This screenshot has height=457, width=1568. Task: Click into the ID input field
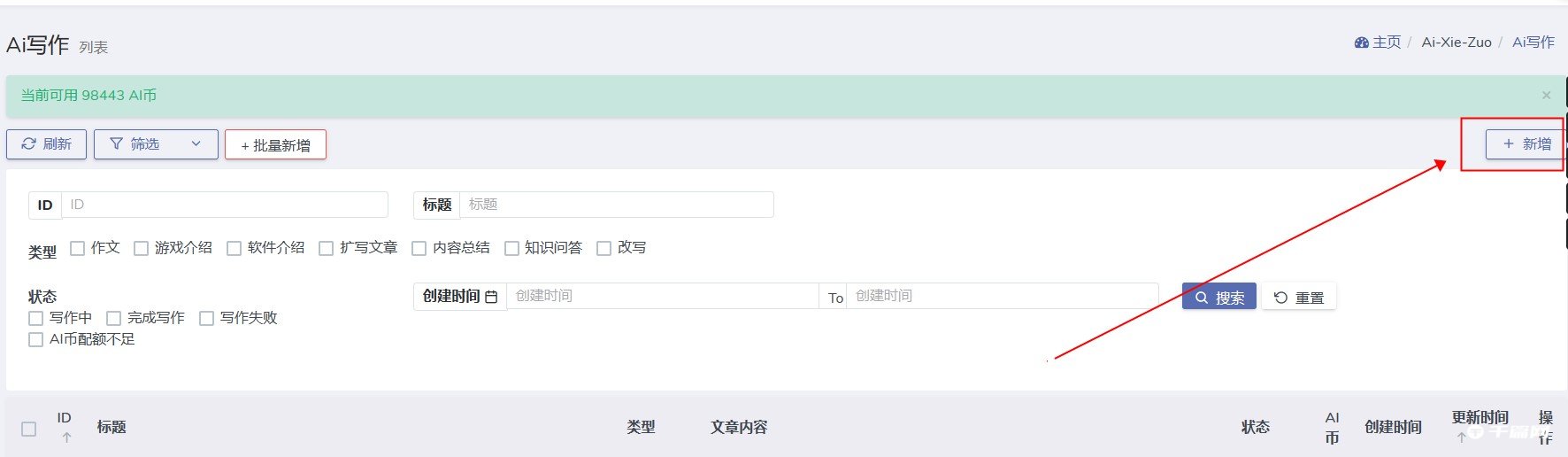[225, 205]
